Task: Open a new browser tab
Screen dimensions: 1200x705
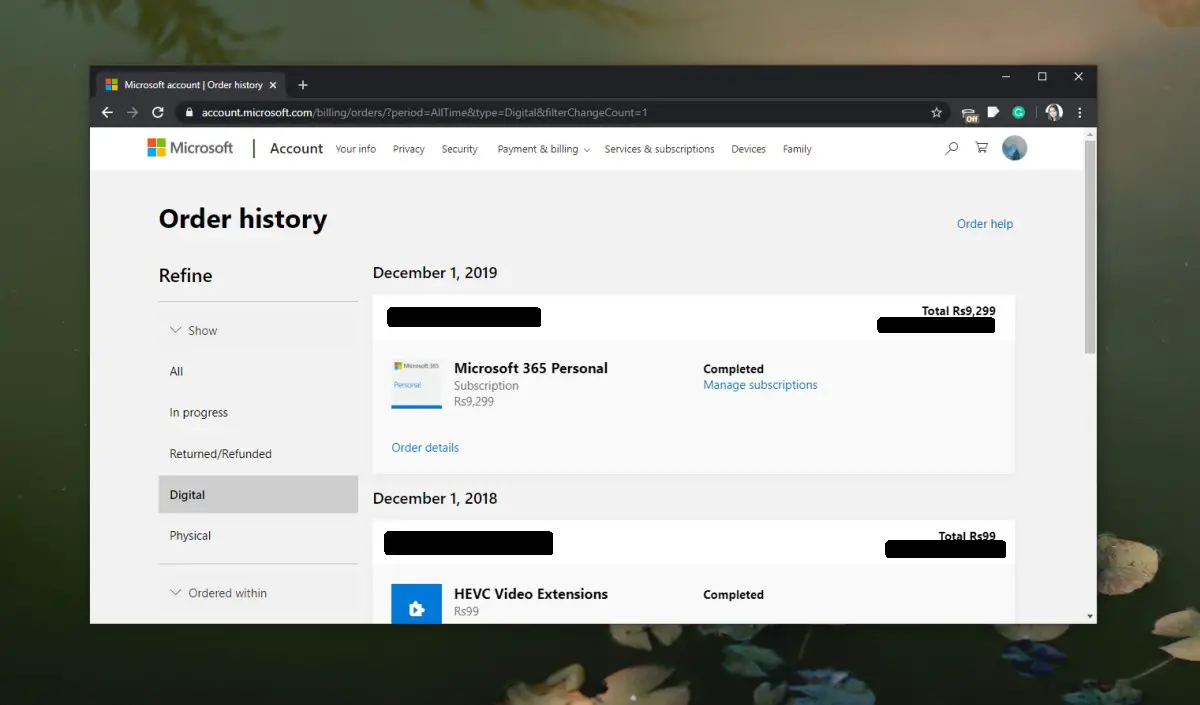Action: point(303,85)
